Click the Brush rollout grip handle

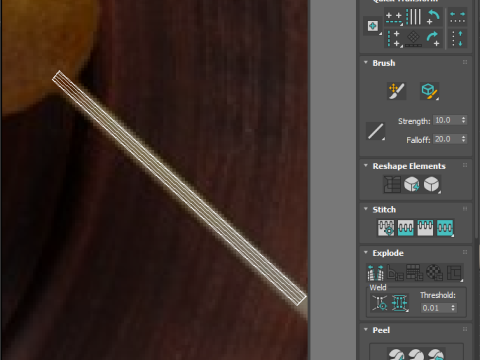coord(465,62)
